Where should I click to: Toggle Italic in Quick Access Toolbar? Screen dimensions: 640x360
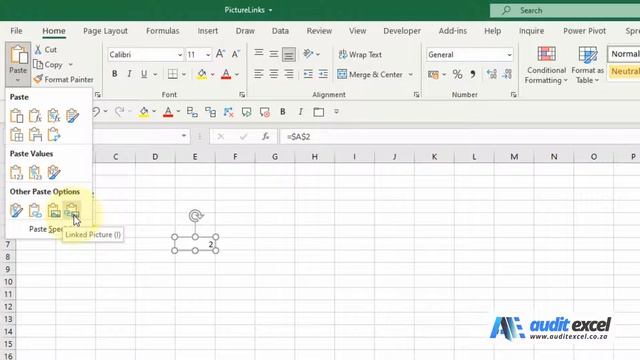click(300, 112)
